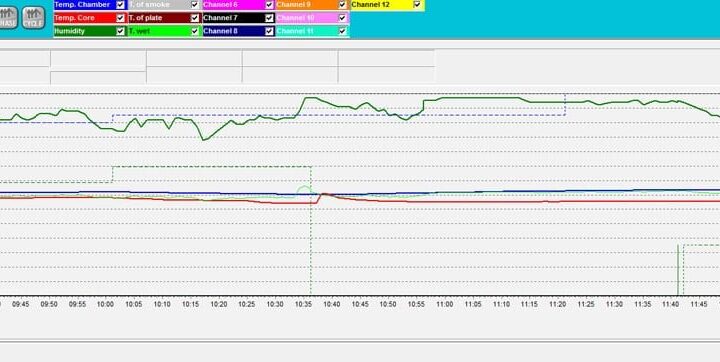Click the 11:10 time axis label
The width and height of the screenshot is (720, 362).
tap(501, 304)
